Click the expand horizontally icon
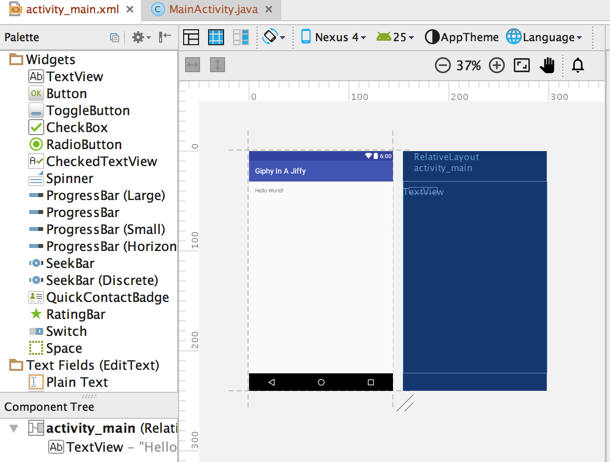Screen dimensions: 610x462 click(193, 65)
